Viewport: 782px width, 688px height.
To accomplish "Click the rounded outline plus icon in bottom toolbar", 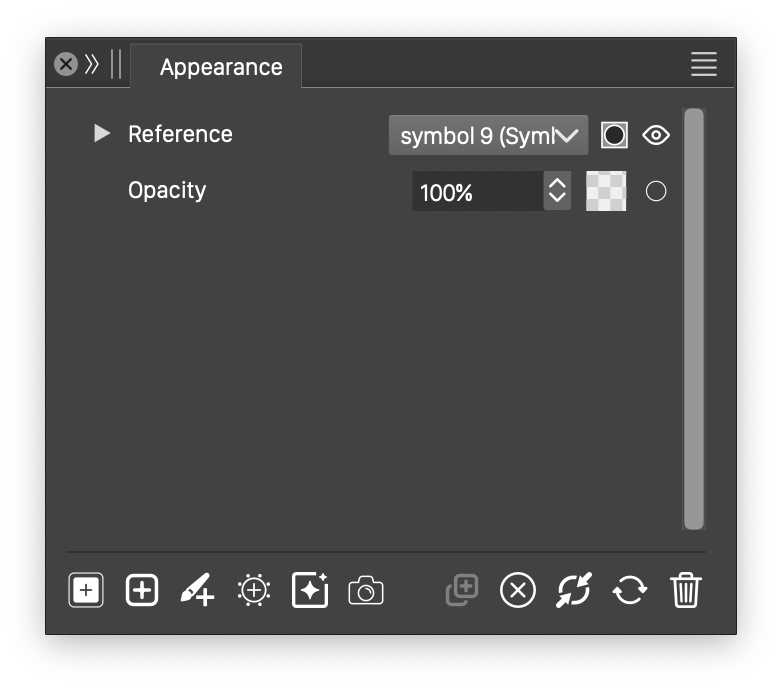I will click(x=142, y=591).
